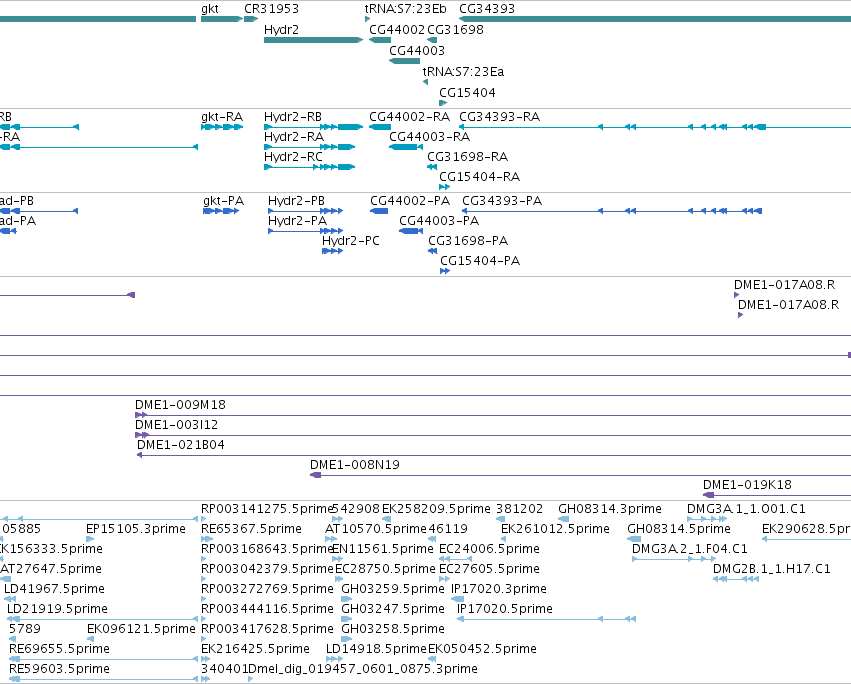Click the CG31698 gene label
The width and height of the screenshot is (851, 684).
(455, 30)
